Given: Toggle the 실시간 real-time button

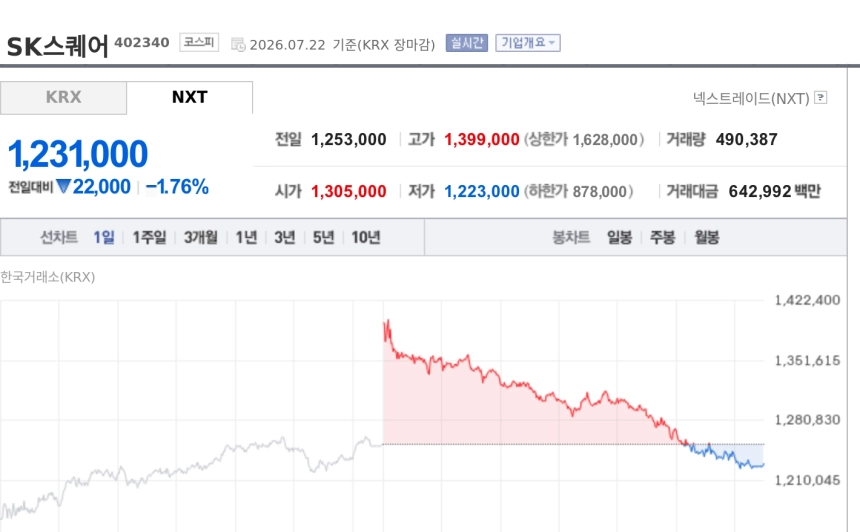Looking at the screenshot, I should (x=467, y=43).
